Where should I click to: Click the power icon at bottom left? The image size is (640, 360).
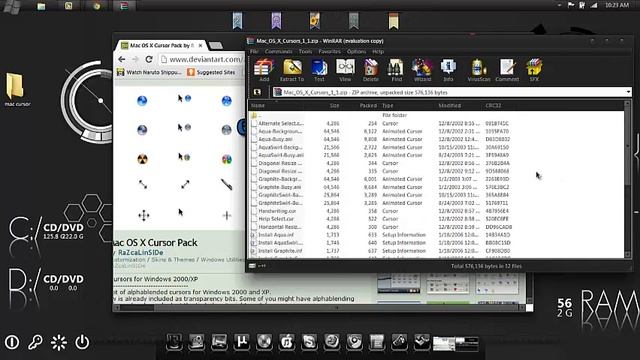(x=82, y=342)
